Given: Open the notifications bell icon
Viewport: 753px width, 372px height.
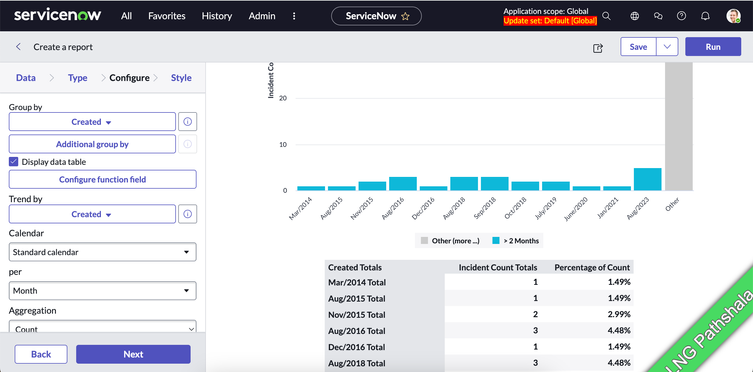Looking at the screenshot, I should click(705, 16).
